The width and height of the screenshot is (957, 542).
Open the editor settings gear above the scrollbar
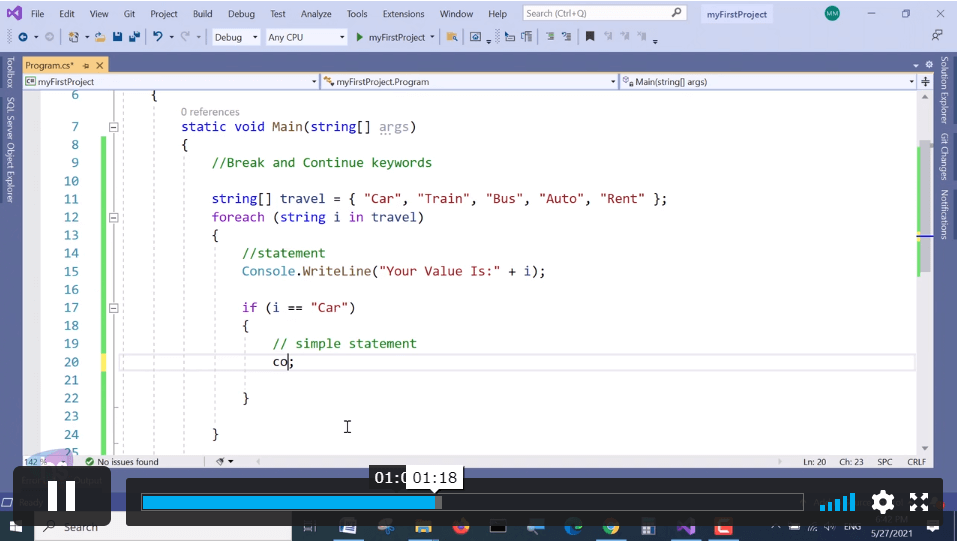tap(929, 65)
